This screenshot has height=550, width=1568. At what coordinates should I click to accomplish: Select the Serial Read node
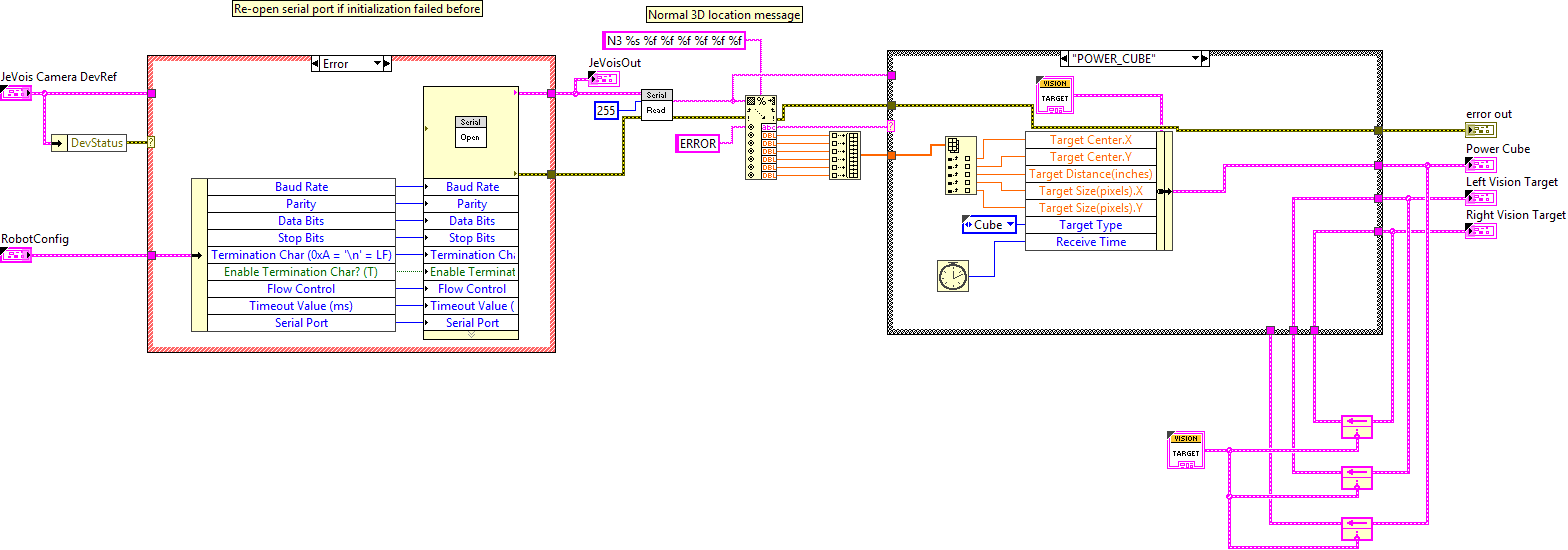pos(656,104)
